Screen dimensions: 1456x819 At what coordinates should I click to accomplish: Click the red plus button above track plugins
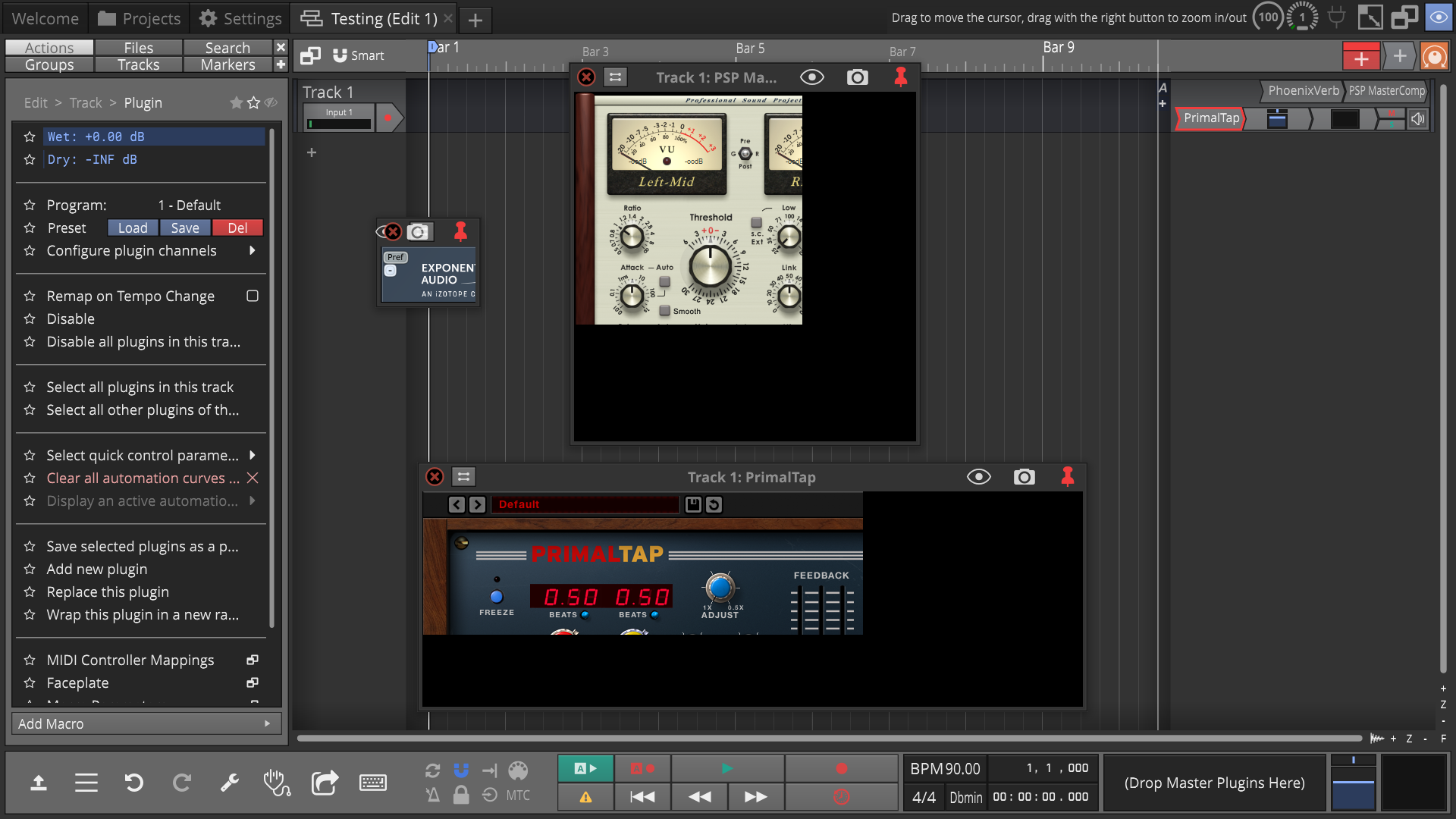(1361, 57)
